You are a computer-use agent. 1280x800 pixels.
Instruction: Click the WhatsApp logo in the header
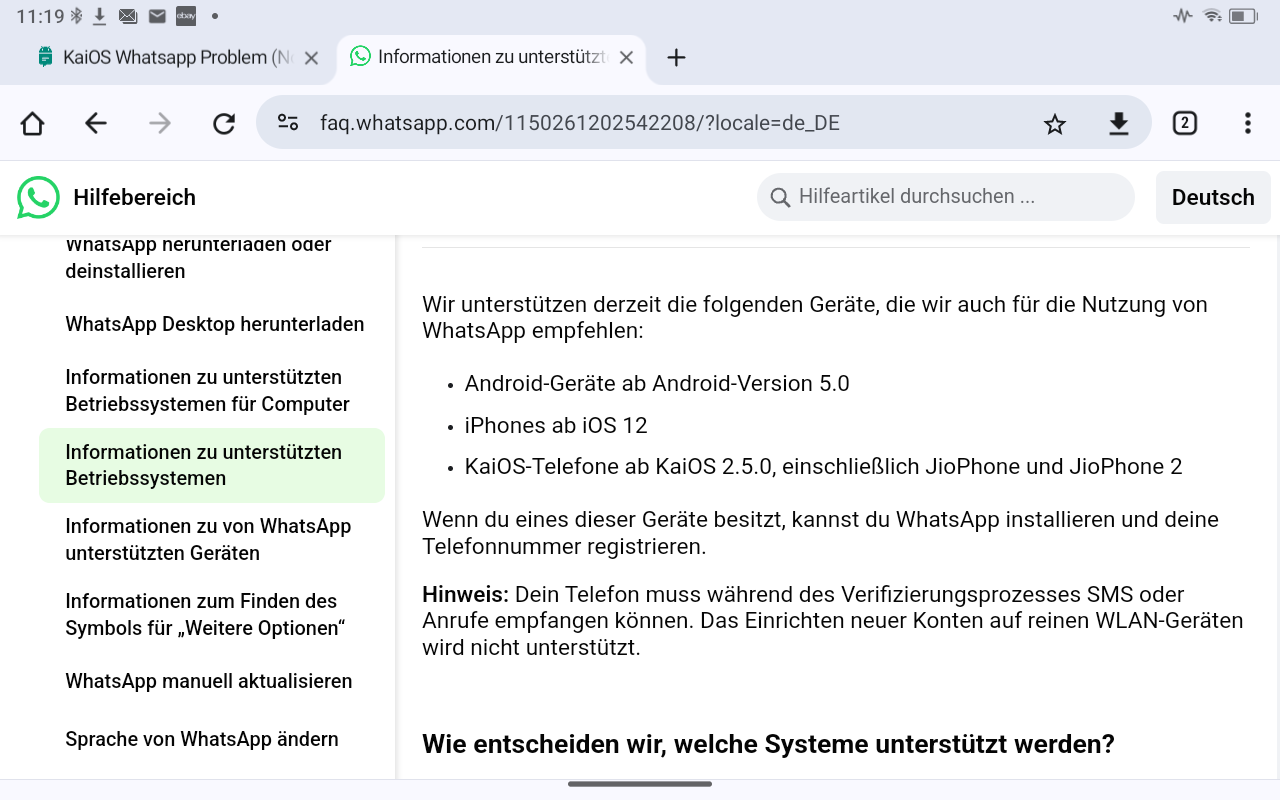pos(38,198)
